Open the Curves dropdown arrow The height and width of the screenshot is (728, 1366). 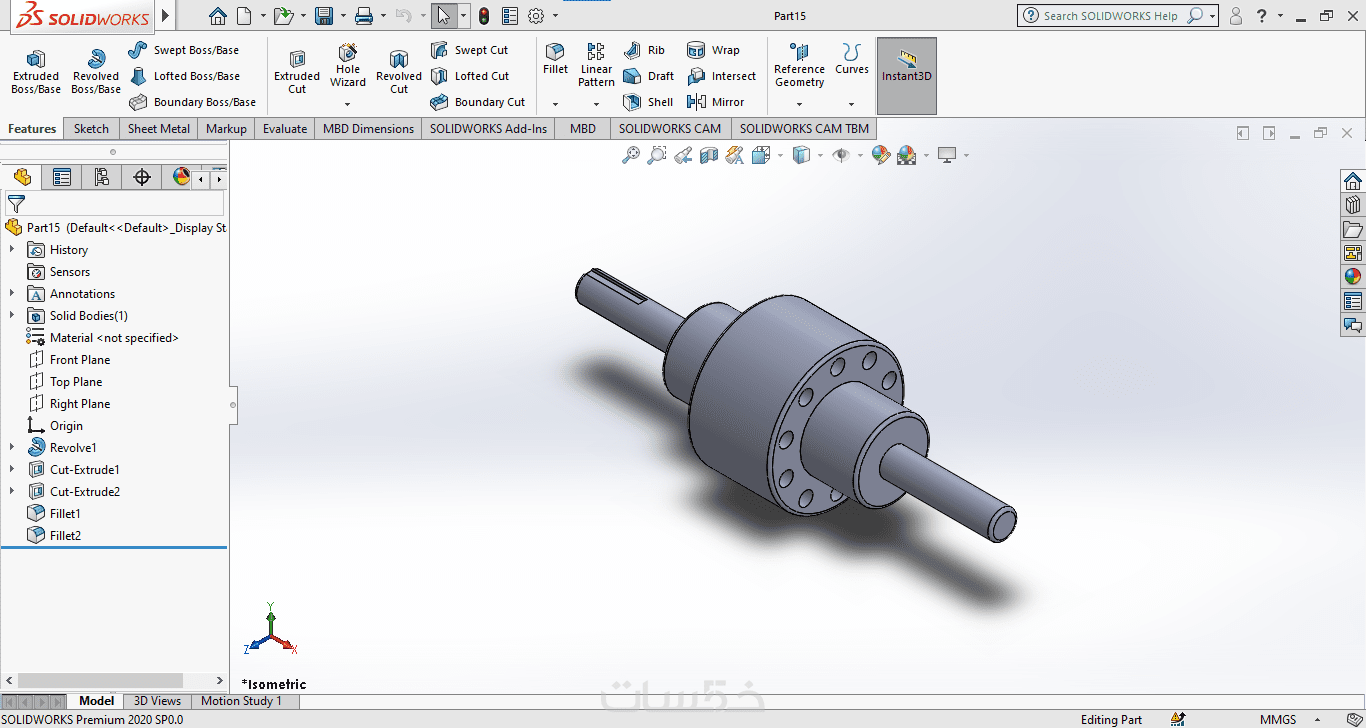852,104
